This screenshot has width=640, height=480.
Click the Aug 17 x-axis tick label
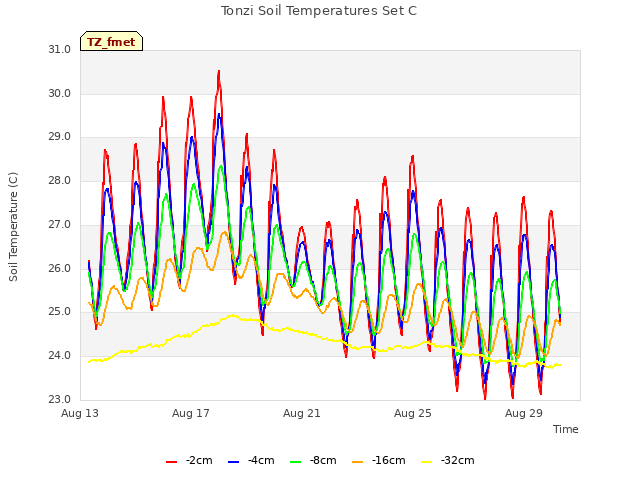(x=191, y=413)
